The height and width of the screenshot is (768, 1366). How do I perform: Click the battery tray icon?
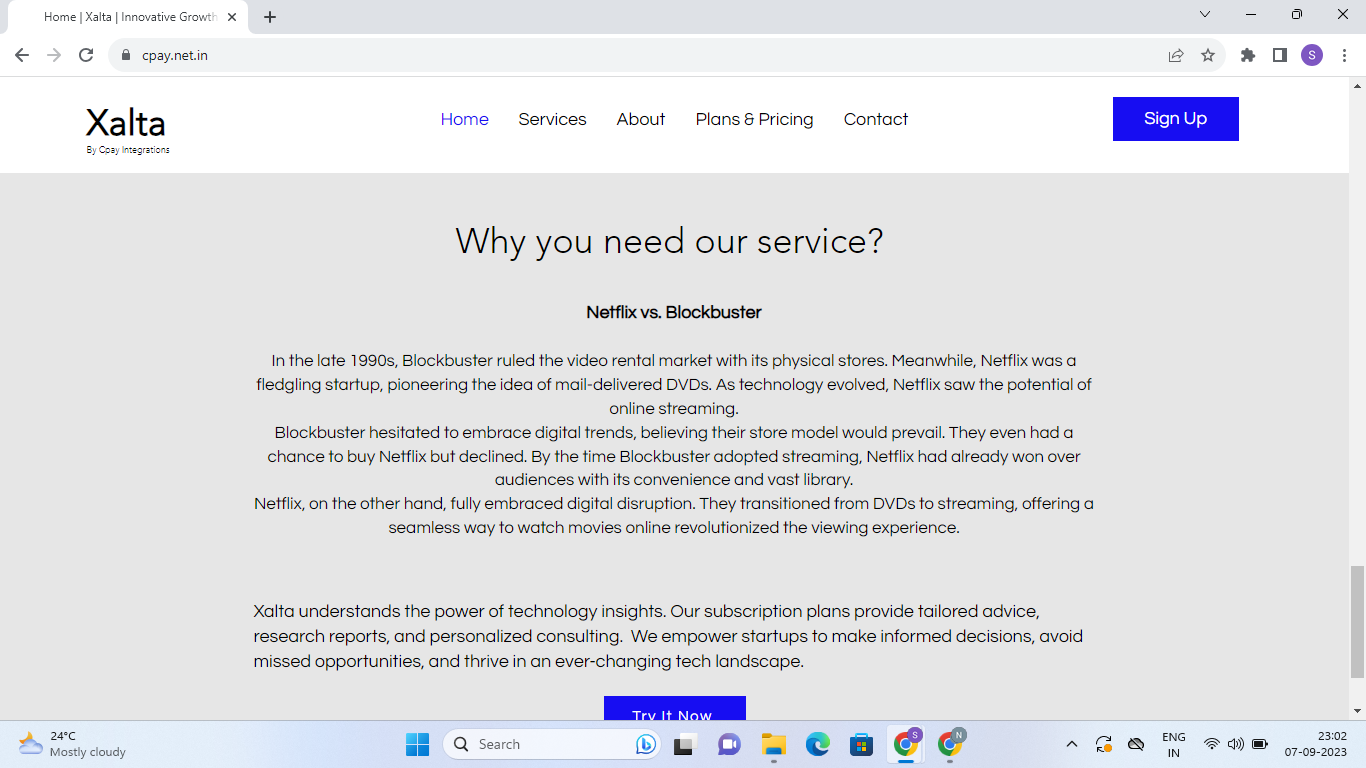click(1260, 744)
